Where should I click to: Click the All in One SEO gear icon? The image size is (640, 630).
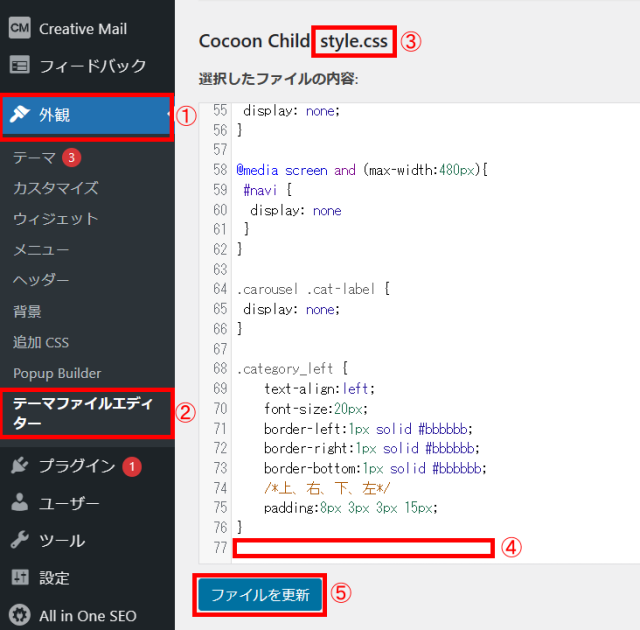[x=19, y=615]
